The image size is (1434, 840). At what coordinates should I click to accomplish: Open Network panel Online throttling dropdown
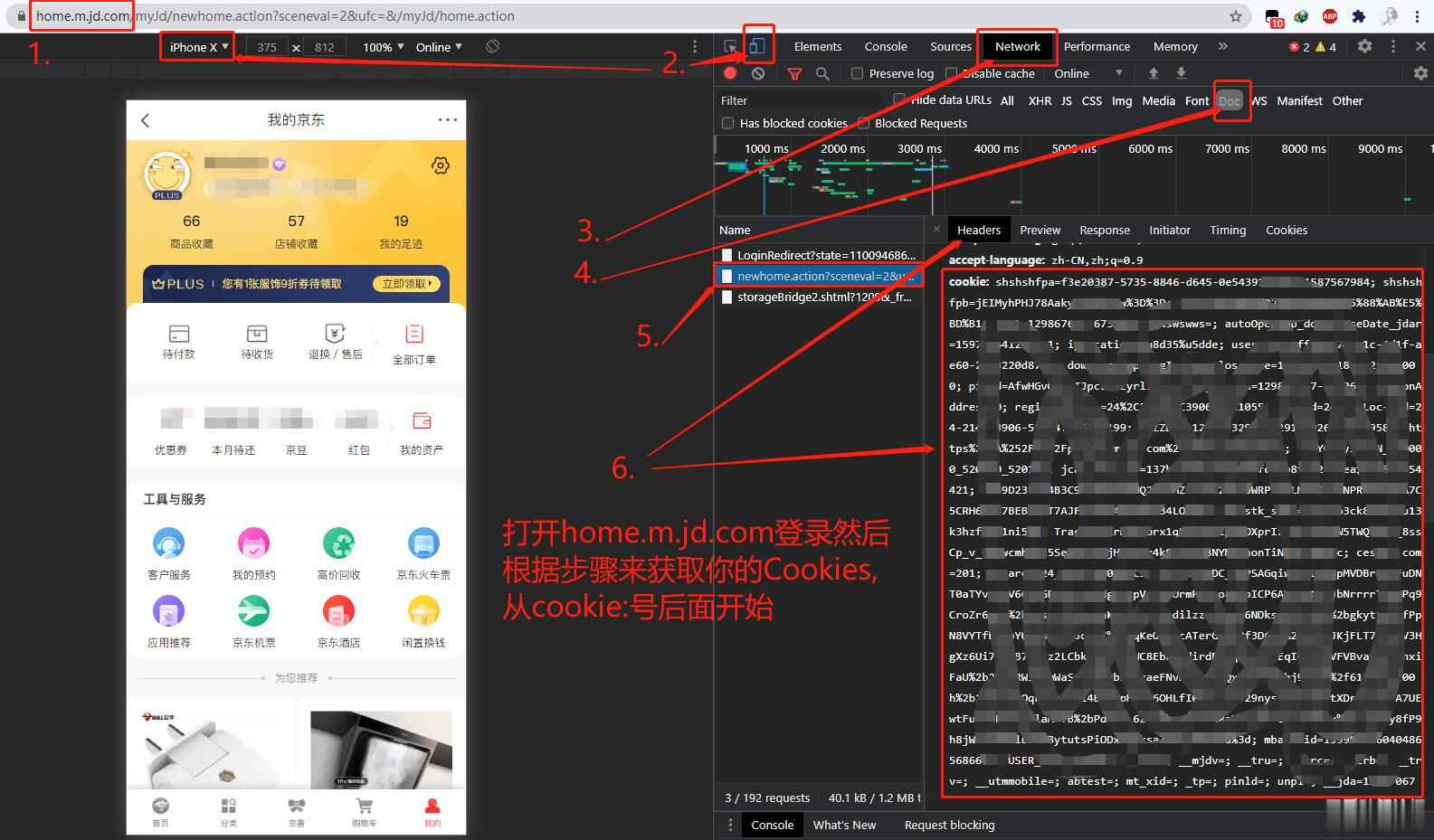tap(1088, 73)
